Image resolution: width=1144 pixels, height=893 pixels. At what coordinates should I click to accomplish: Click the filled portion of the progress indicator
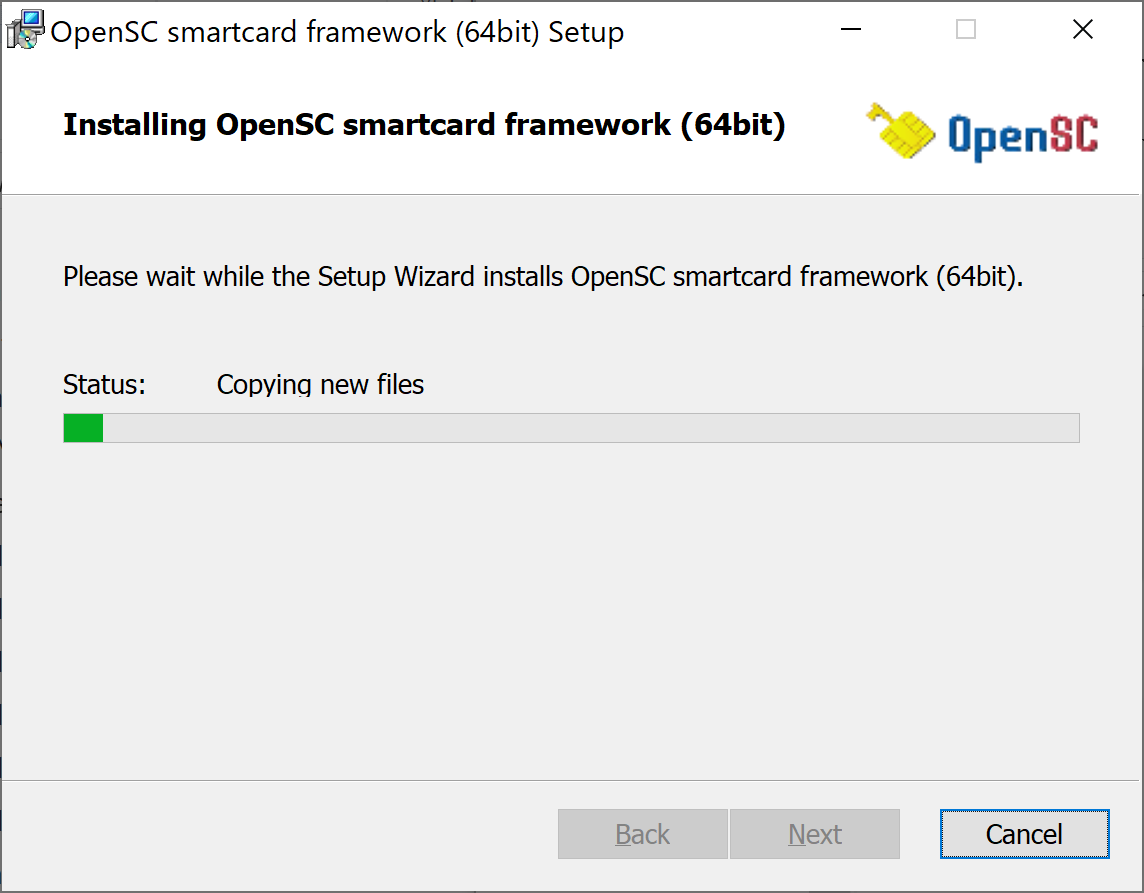coord(83,427)
